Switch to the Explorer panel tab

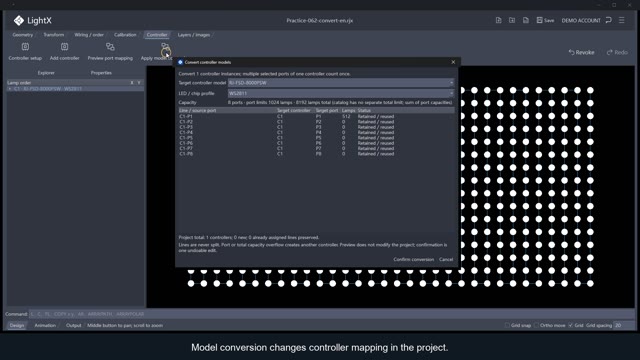point(46,73)
